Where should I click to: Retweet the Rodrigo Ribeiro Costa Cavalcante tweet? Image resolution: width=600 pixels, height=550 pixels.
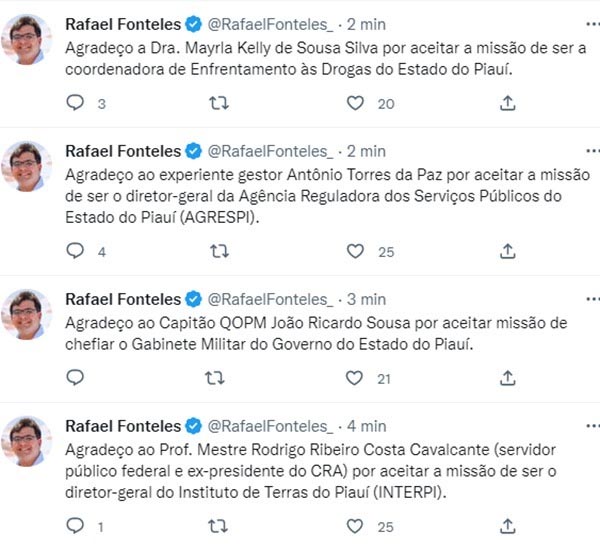click(x=216, y=526)
